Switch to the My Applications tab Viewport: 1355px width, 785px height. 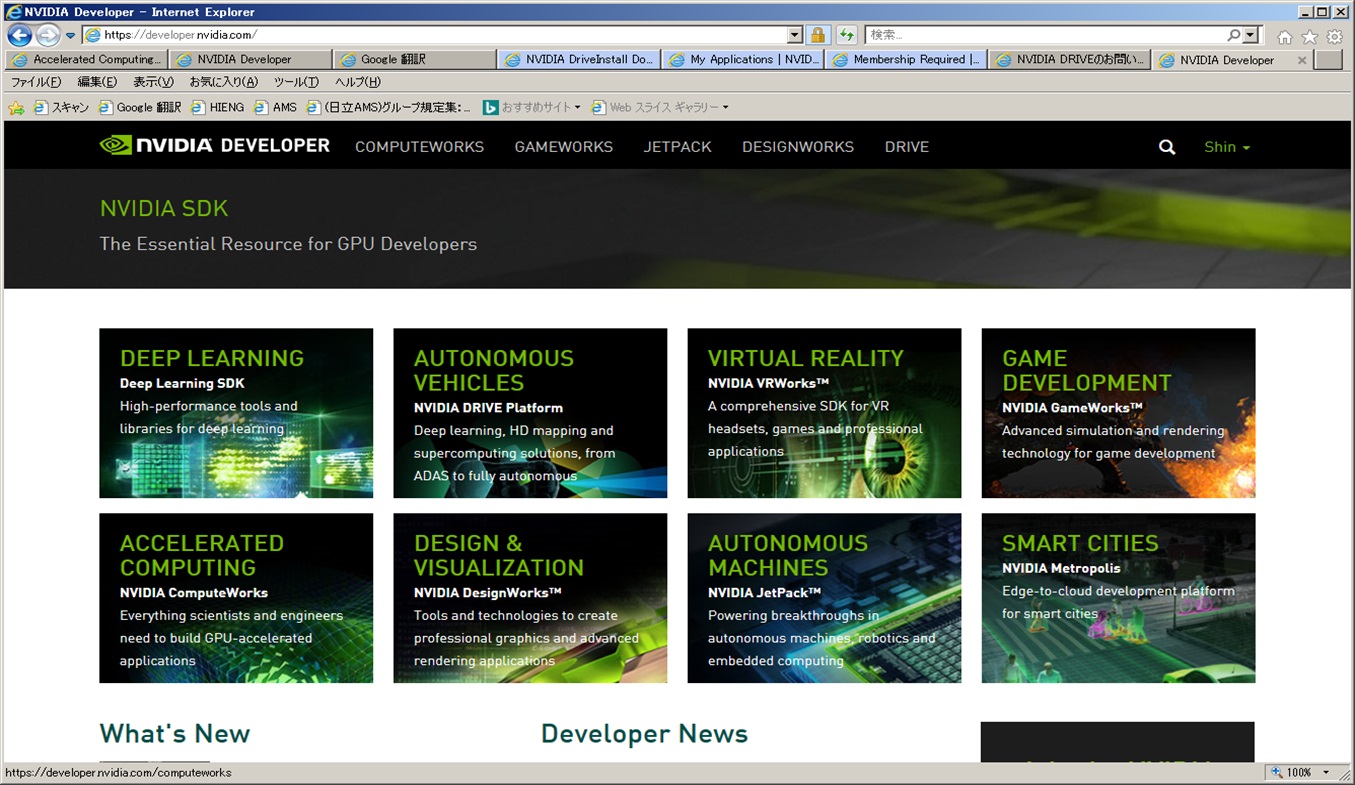tap(743, 60)
